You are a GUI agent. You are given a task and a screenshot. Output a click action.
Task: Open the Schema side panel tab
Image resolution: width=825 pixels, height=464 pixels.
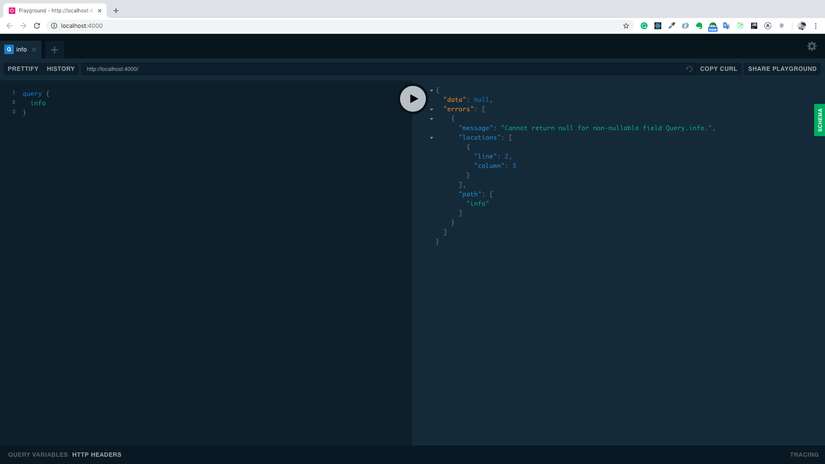click(x=819, y=120)
